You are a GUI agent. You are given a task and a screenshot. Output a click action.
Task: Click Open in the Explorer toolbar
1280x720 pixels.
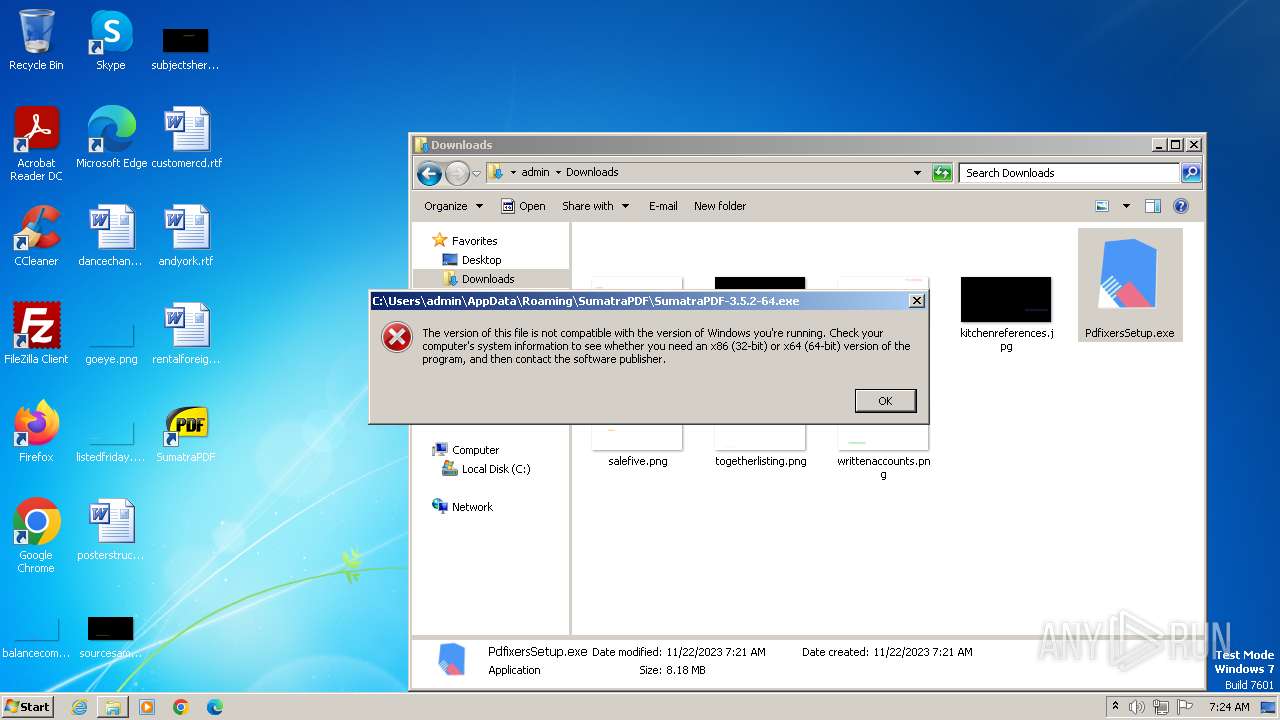[x=523, y=206]
